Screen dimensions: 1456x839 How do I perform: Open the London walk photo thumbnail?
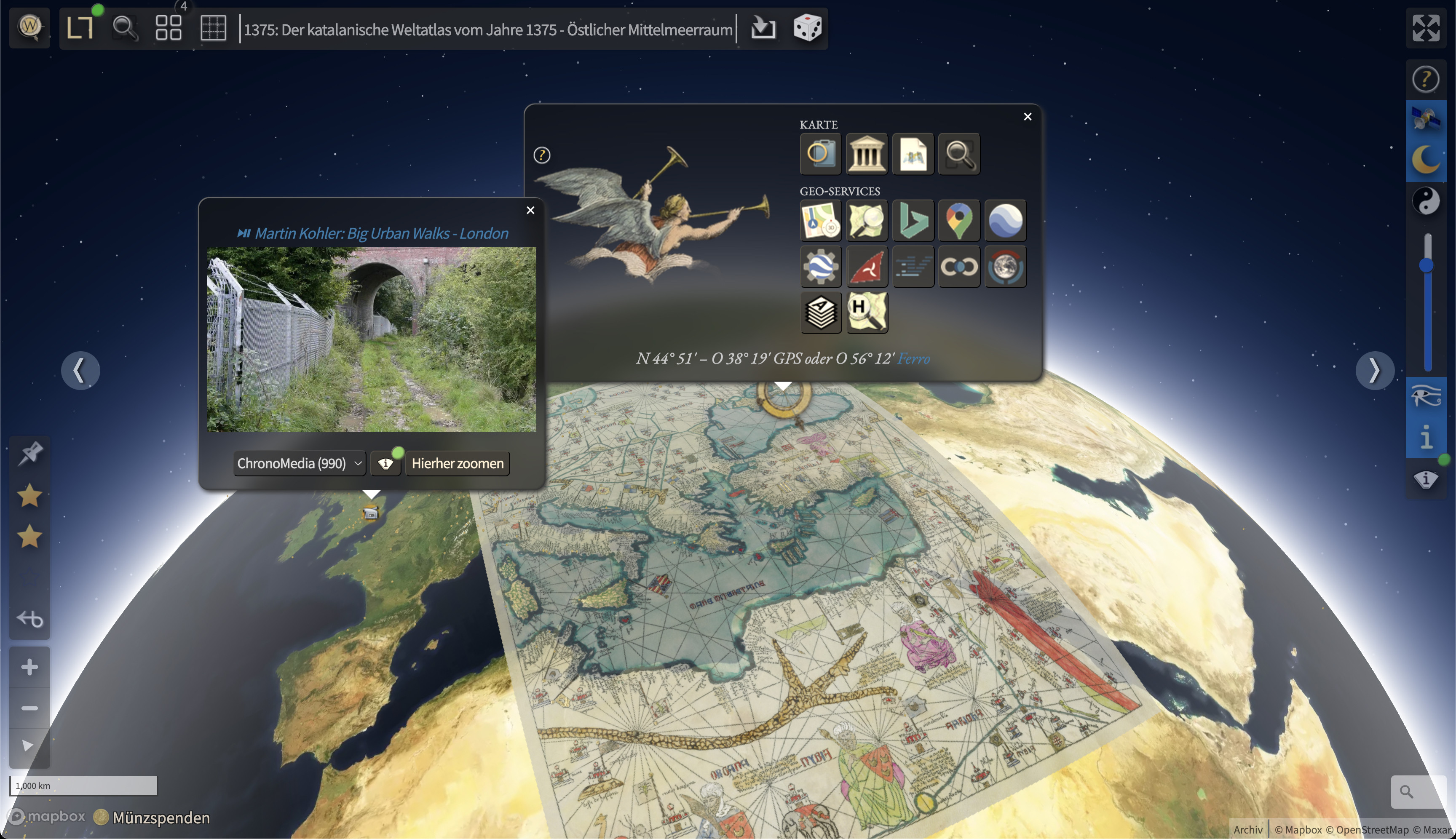pyautogui.click(x=371, y=339)
